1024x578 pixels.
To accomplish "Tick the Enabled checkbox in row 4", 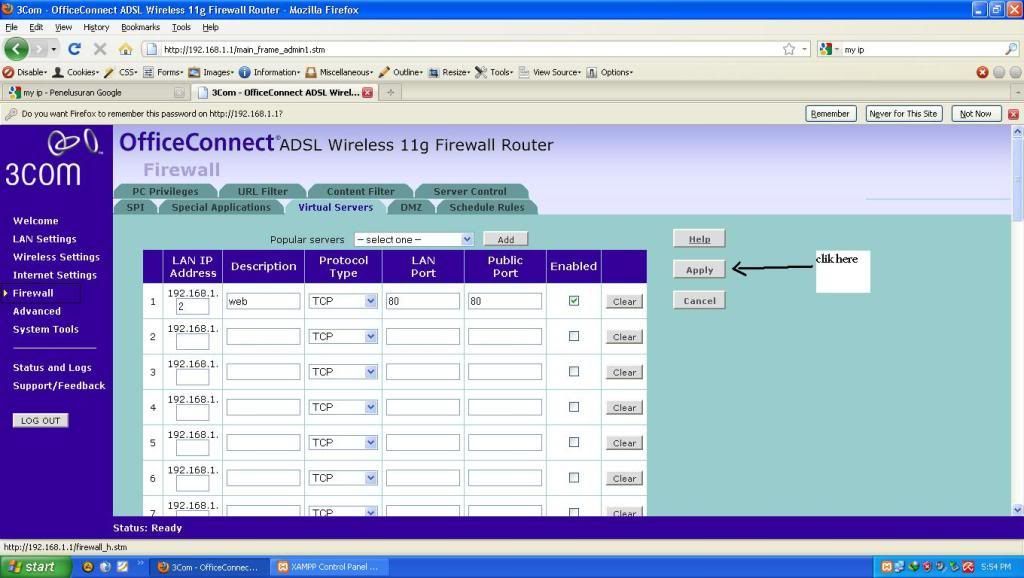I will point(574,407).
